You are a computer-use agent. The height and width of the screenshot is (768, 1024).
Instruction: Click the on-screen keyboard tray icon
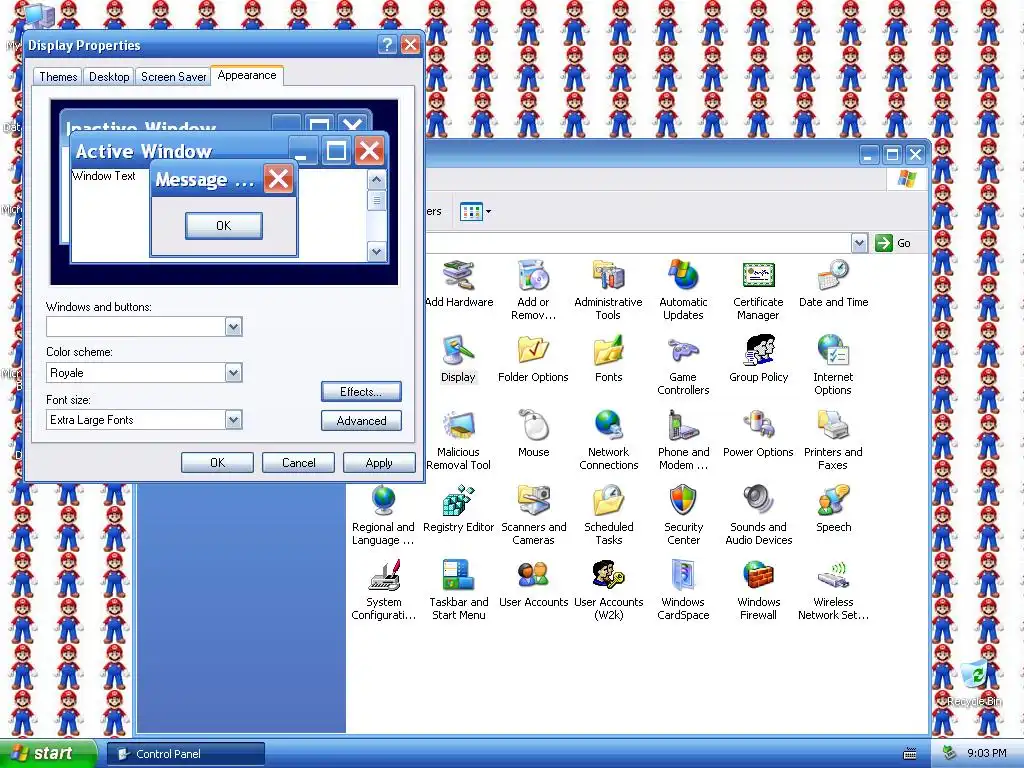[910, 754]
